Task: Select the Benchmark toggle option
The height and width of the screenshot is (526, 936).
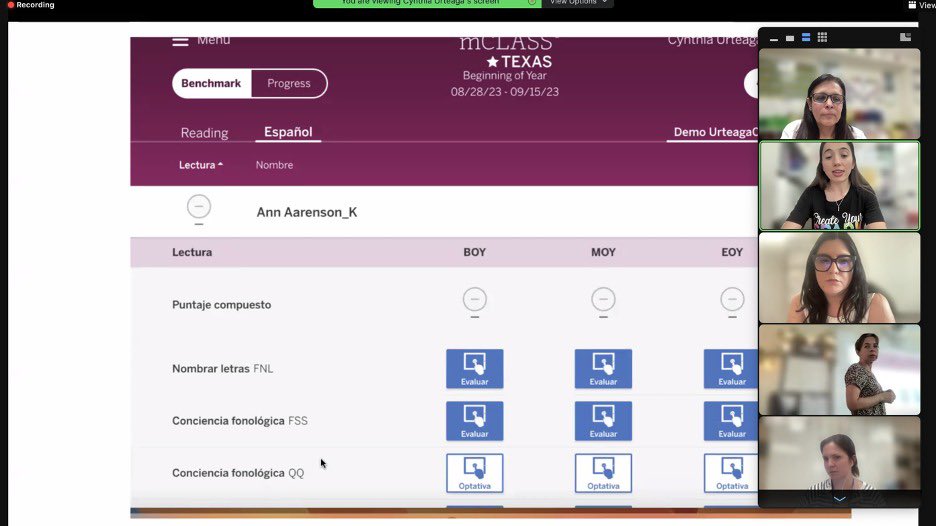Action: [211, 83]
